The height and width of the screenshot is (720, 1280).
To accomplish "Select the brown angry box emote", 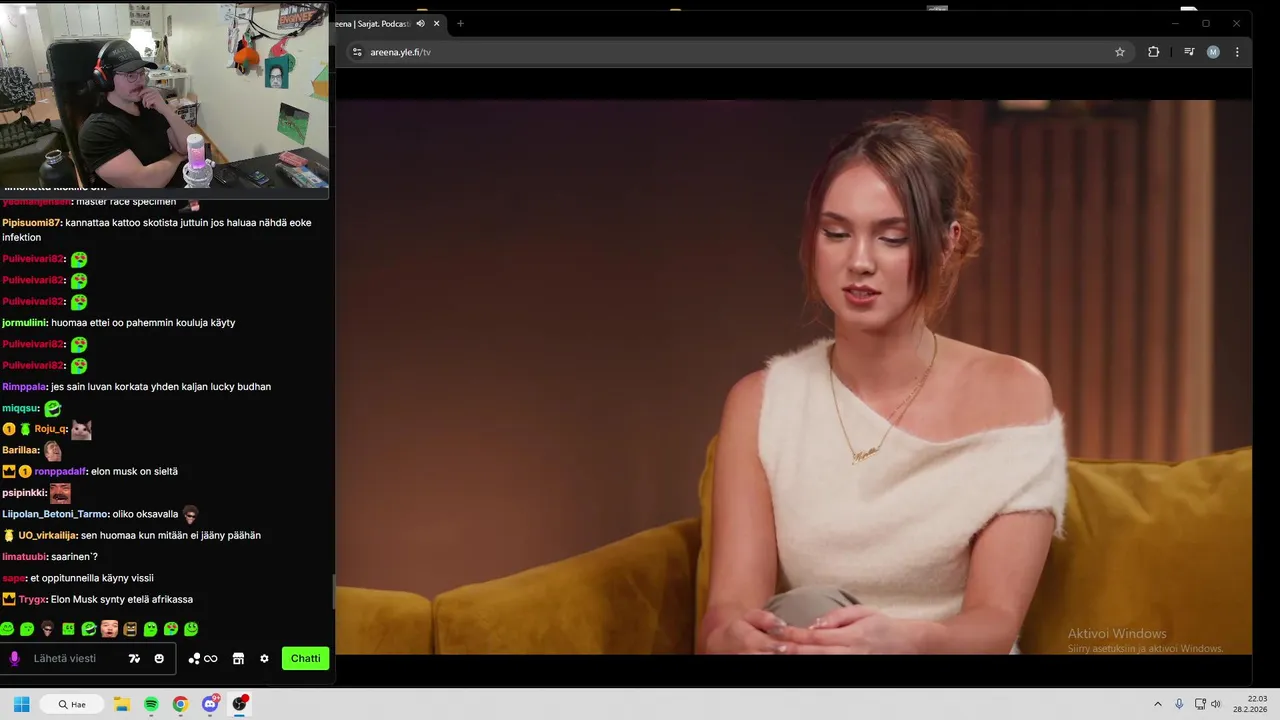I will coord(130,629).
